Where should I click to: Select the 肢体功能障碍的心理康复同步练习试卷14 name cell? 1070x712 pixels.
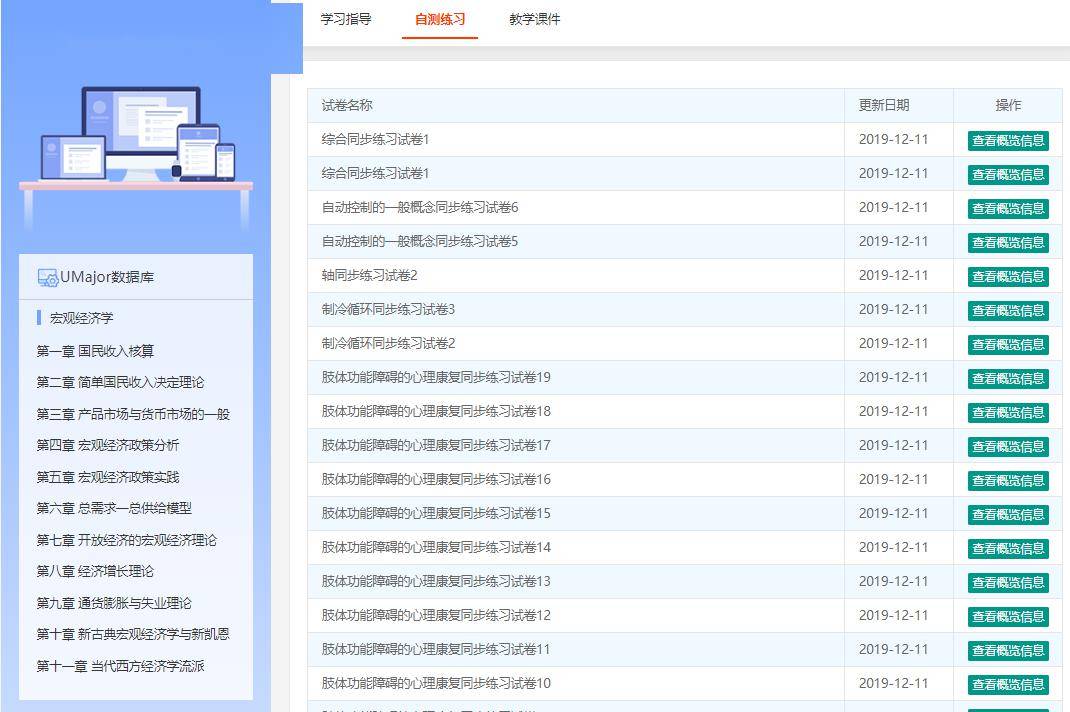[576, 547]
